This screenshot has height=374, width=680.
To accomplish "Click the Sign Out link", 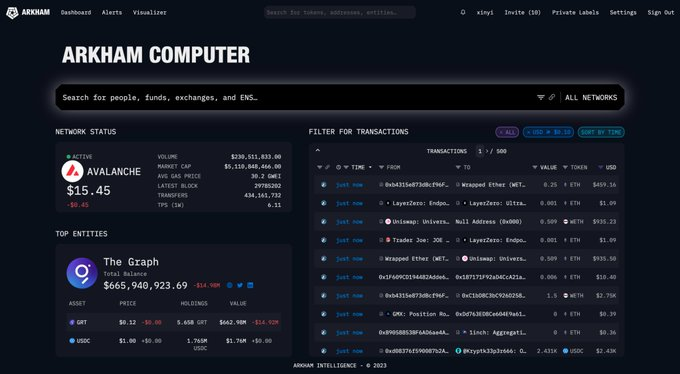I will 661,13.
